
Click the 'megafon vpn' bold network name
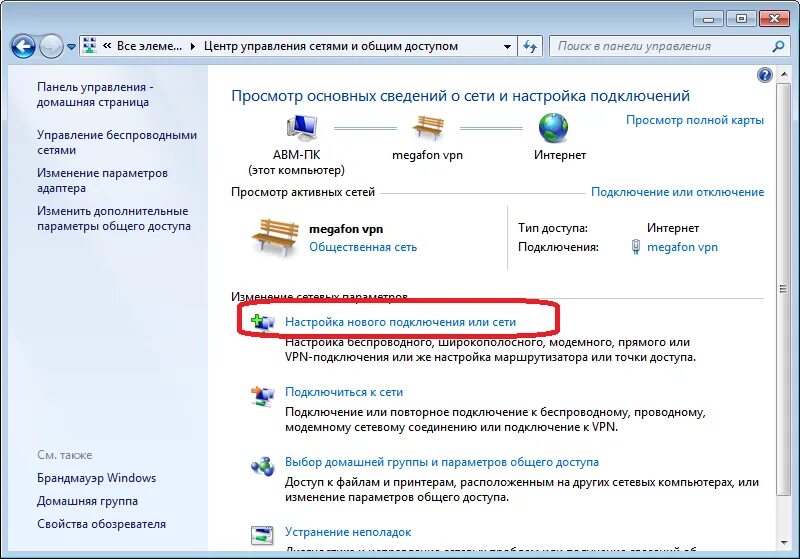coord(346,229)
